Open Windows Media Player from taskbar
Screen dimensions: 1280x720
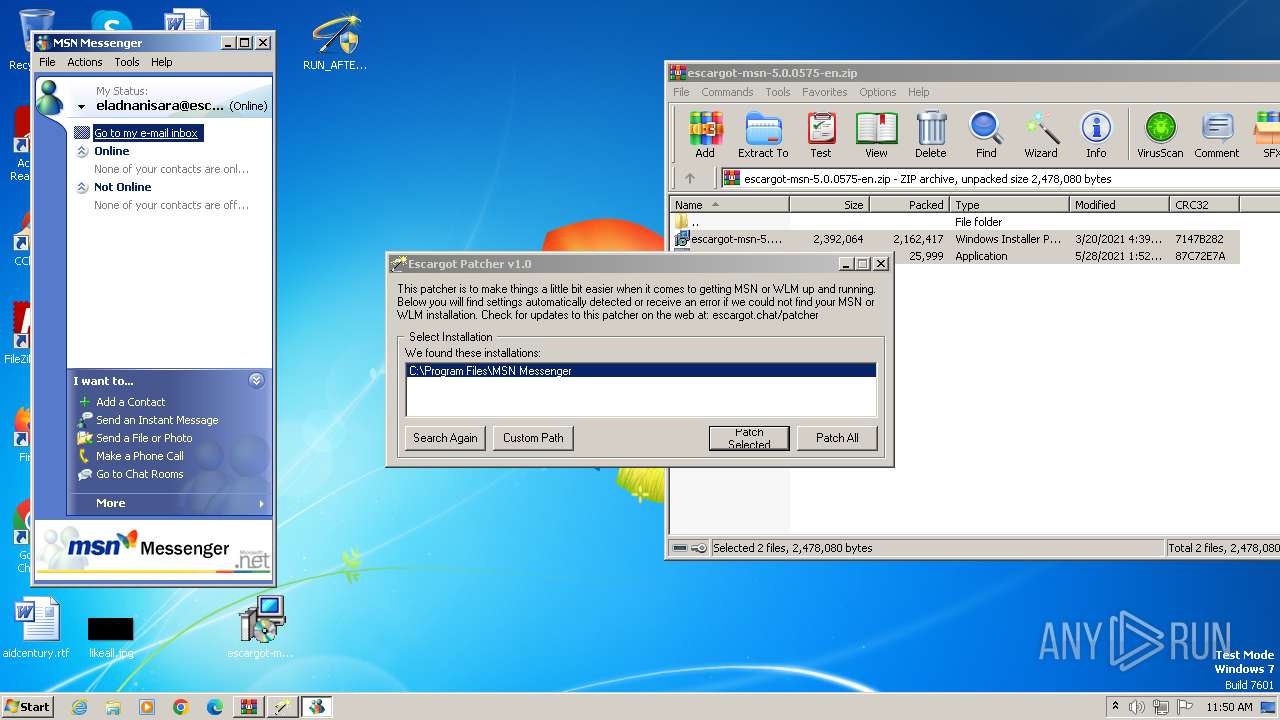coord(147,707)
